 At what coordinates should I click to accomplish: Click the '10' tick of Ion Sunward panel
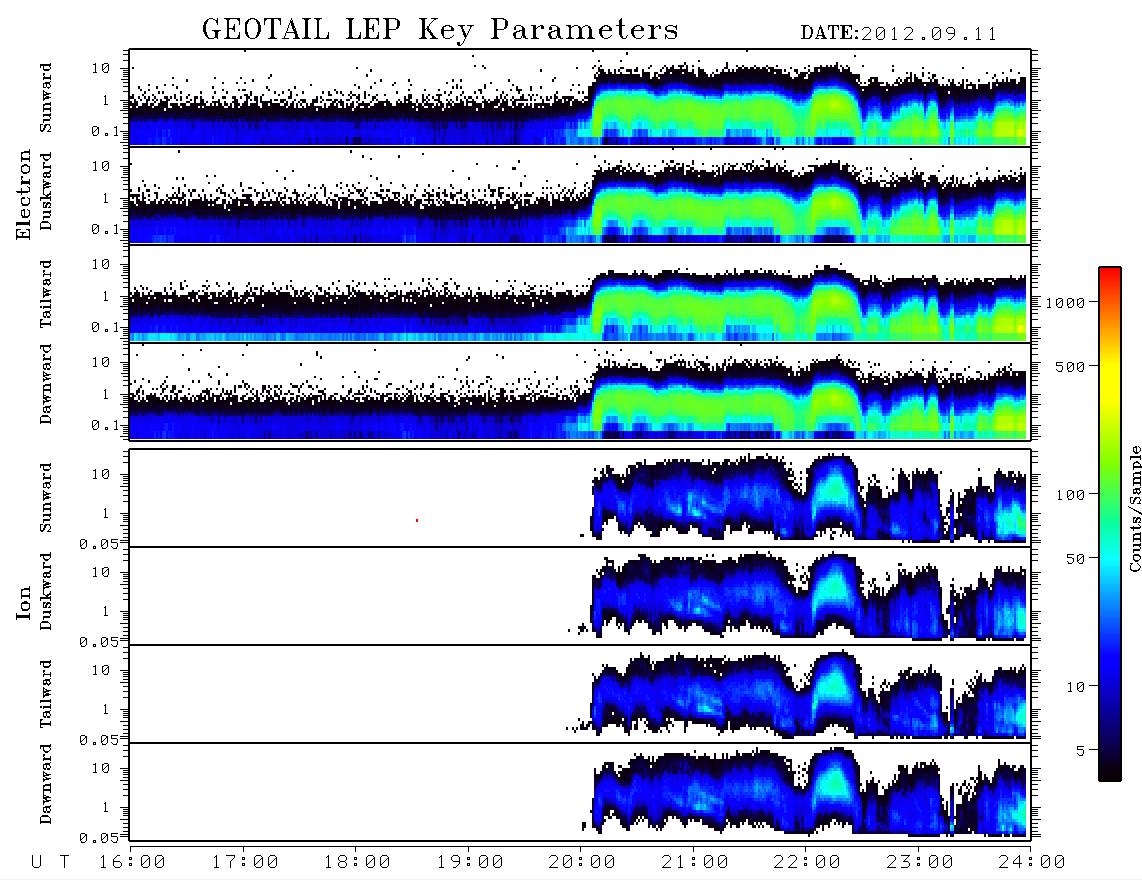(101, 474)
